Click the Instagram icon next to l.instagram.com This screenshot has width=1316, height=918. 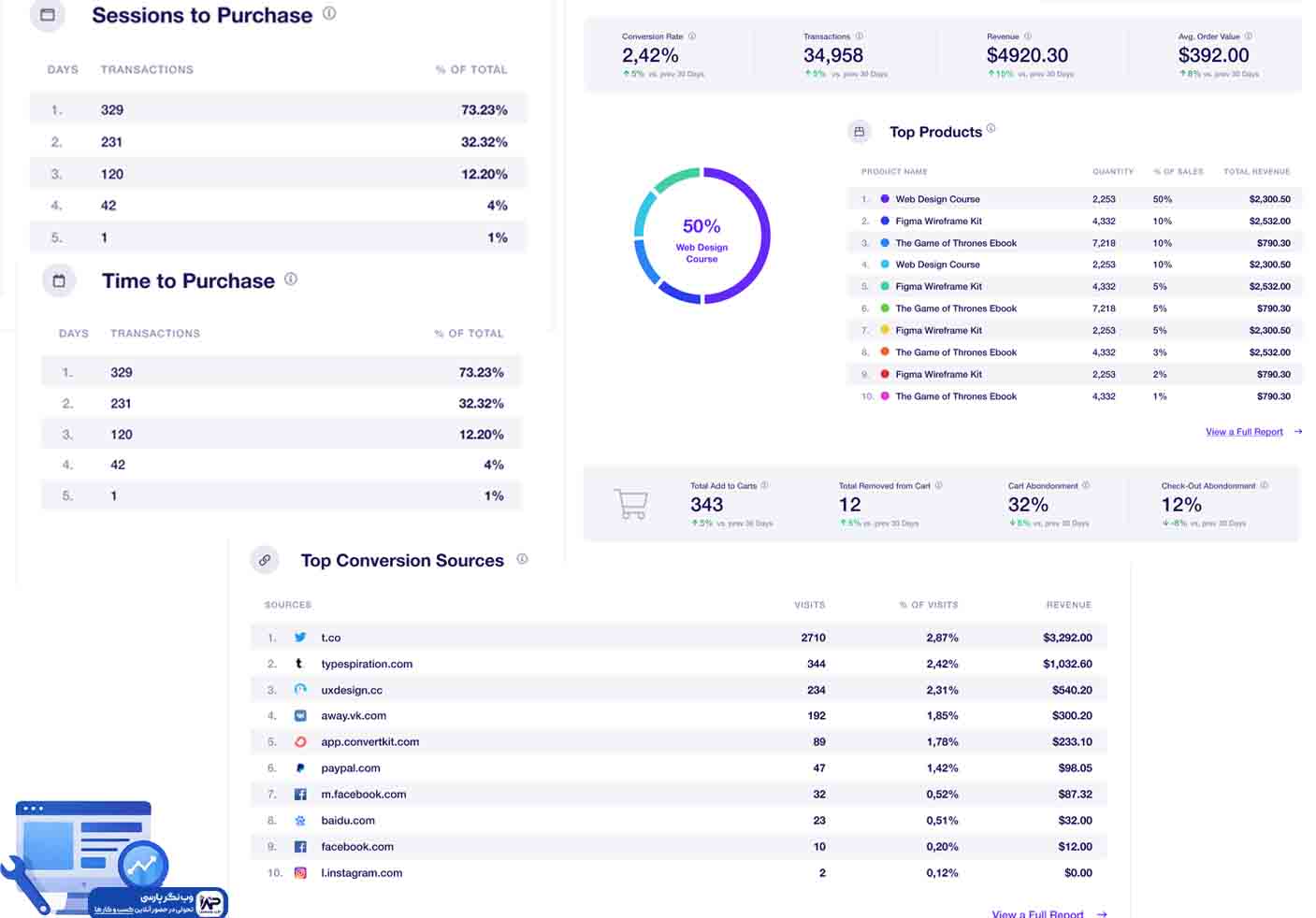tap(300, 872)
